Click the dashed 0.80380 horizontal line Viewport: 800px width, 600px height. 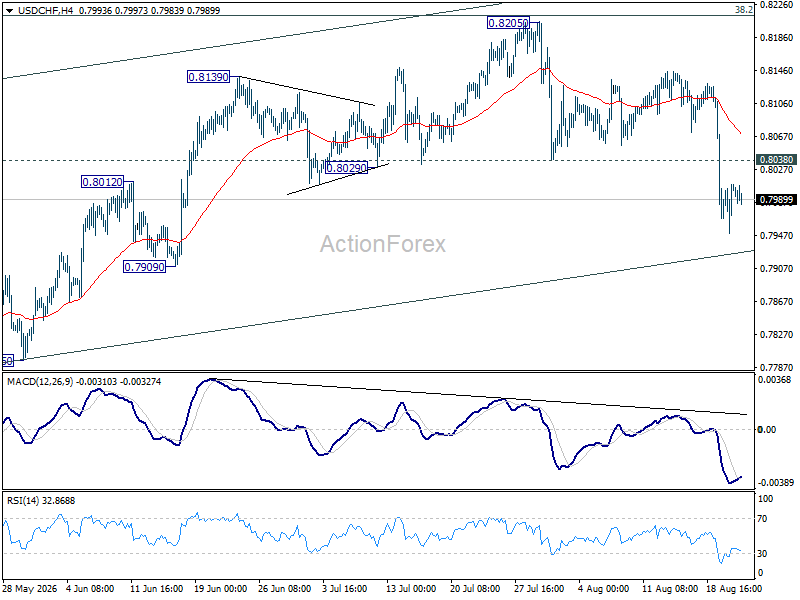[378, 160]
